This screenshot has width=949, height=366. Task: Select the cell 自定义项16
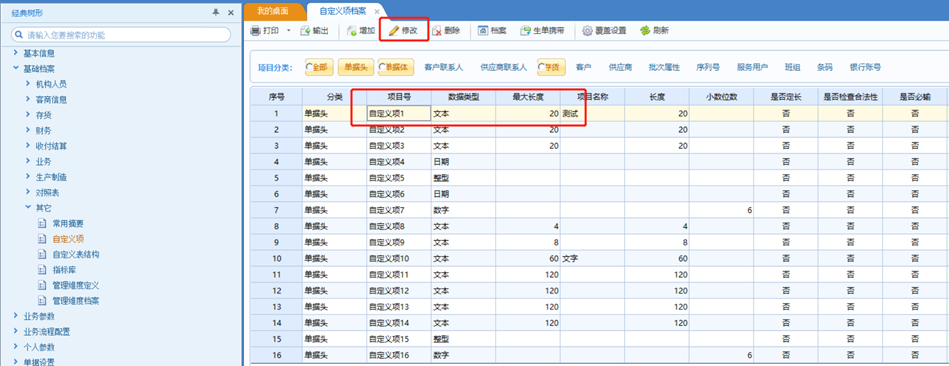399,355
